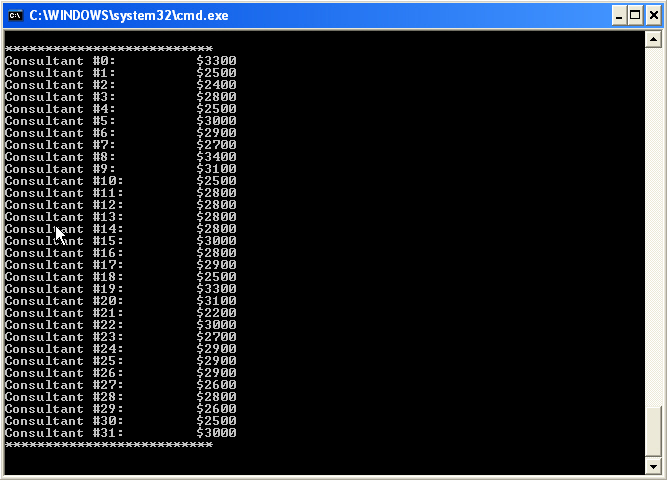Click the amount $2900 for Consultant #26
The width and height of the screenshot is (667, 480).
(x=216, y=373)
